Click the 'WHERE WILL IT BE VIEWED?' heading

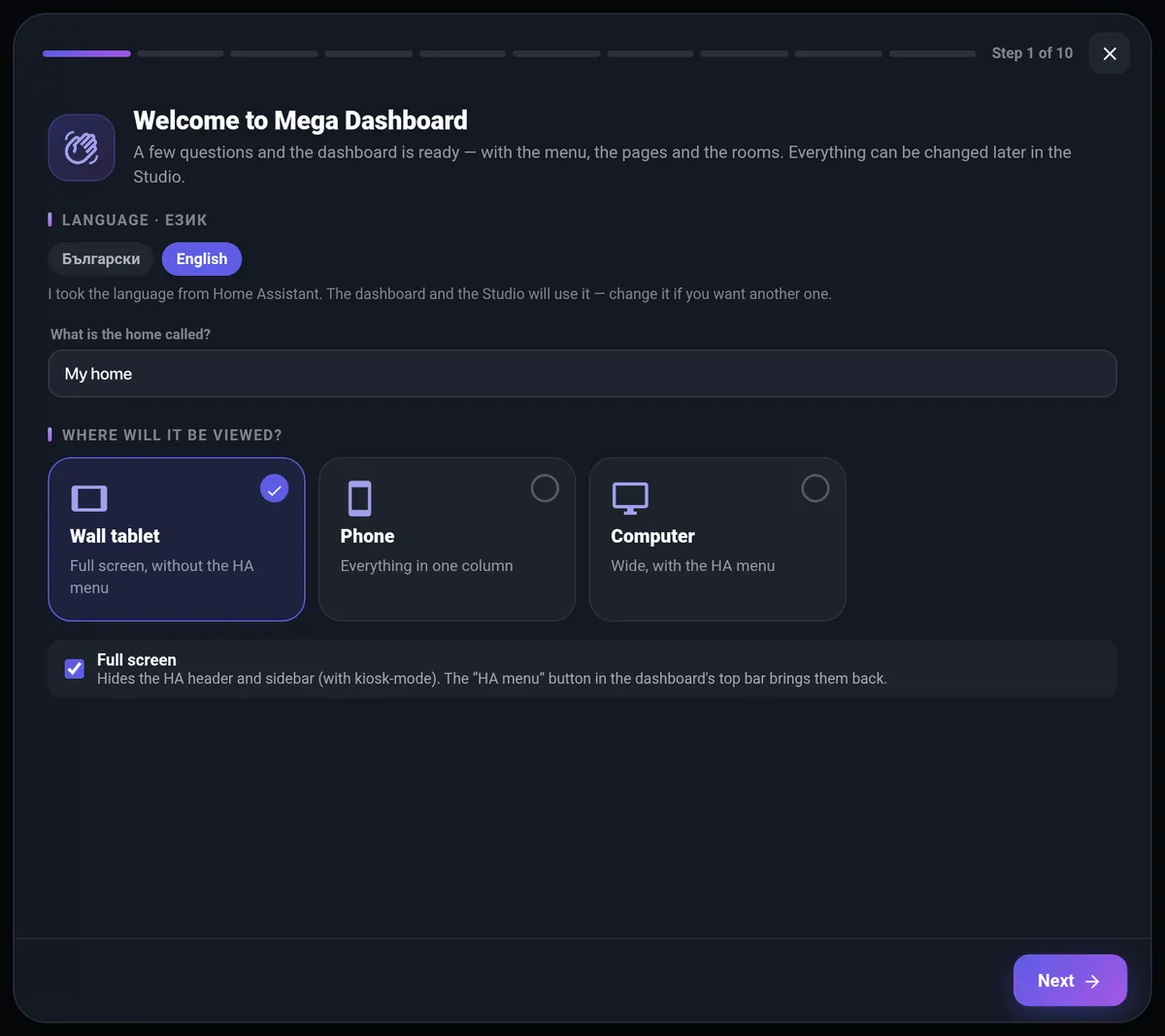(172, 435)
